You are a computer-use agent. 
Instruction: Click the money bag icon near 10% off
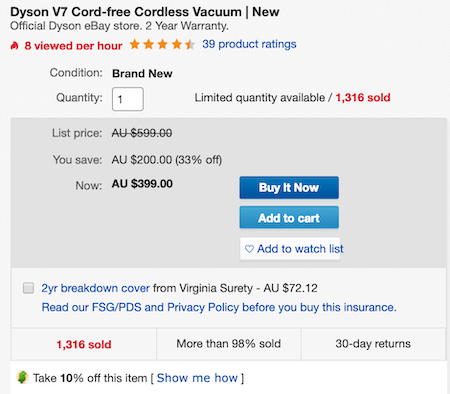pyautogui.click(x=22, y=377)
